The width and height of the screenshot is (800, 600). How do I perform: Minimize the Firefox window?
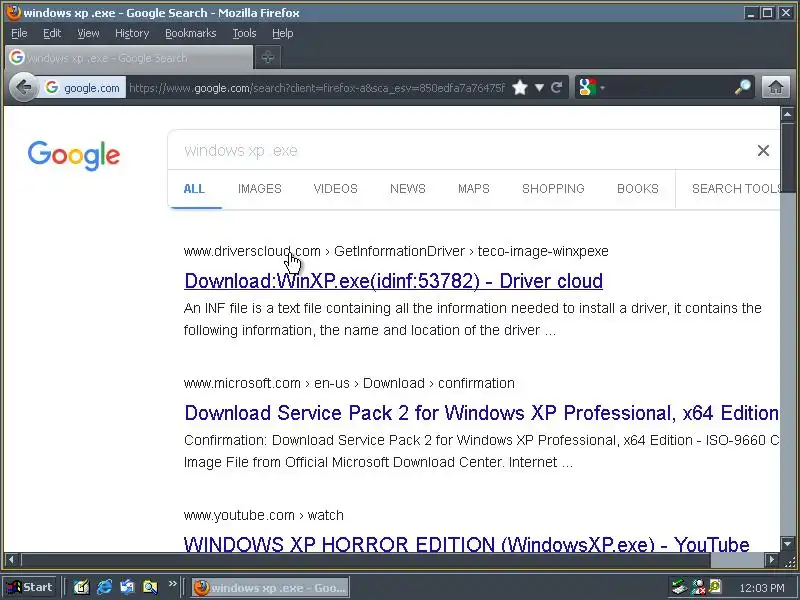tap(751, 13)
